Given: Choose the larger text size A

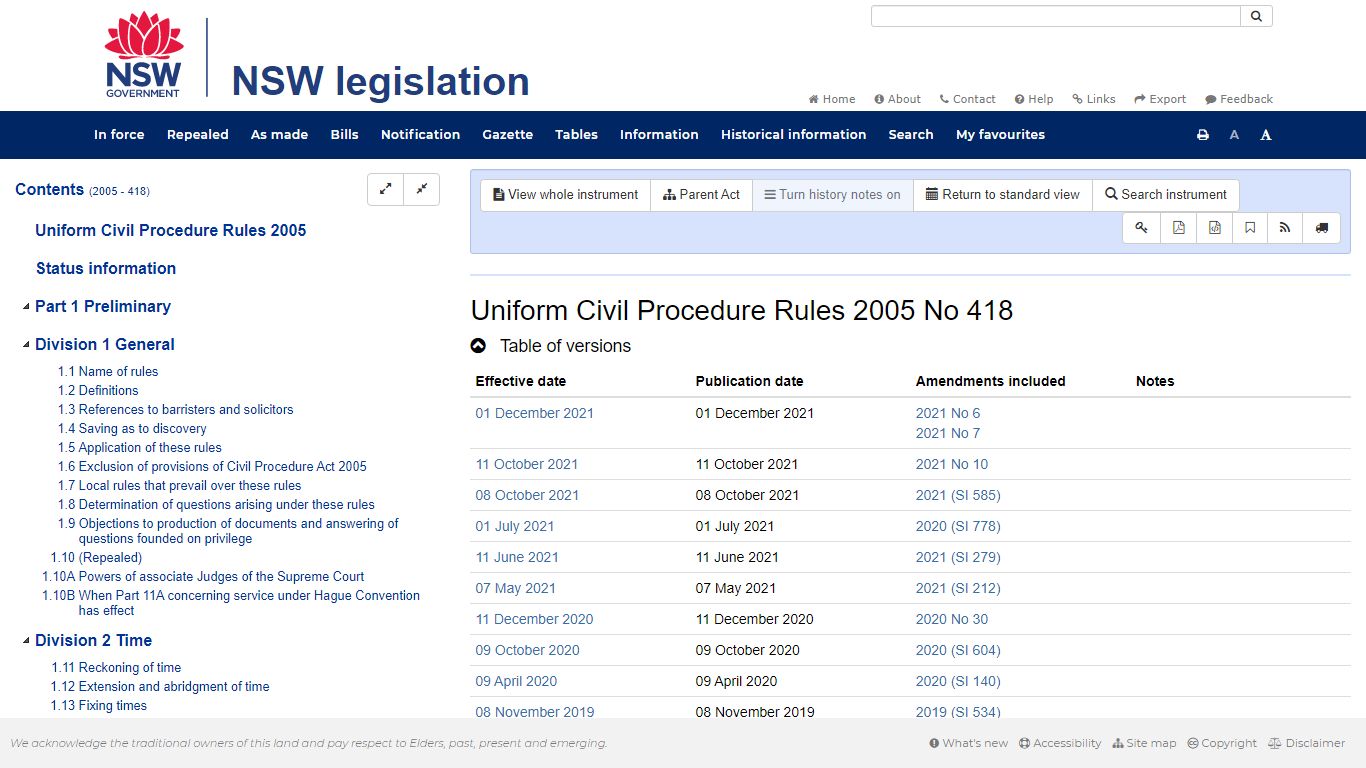Looking at the screenshot, I should coord(1266,135).
